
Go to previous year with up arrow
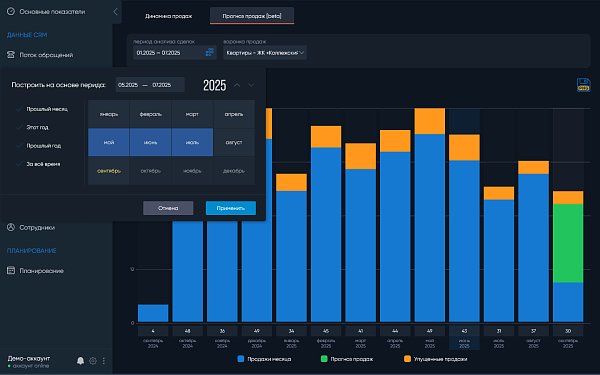[237, 85]
